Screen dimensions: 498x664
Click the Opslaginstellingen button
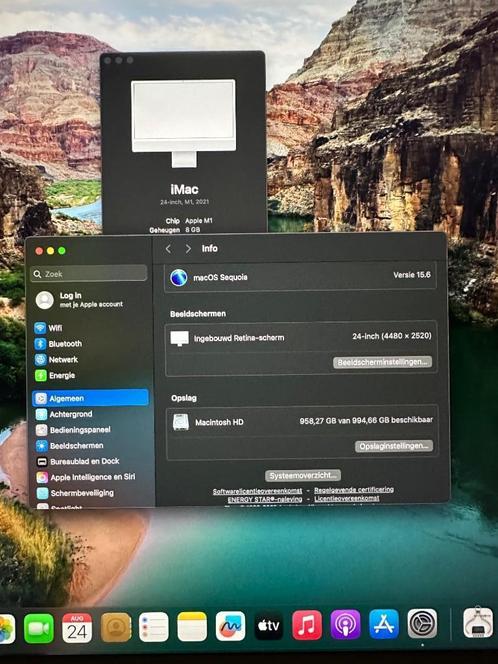[x=394, y=446]
